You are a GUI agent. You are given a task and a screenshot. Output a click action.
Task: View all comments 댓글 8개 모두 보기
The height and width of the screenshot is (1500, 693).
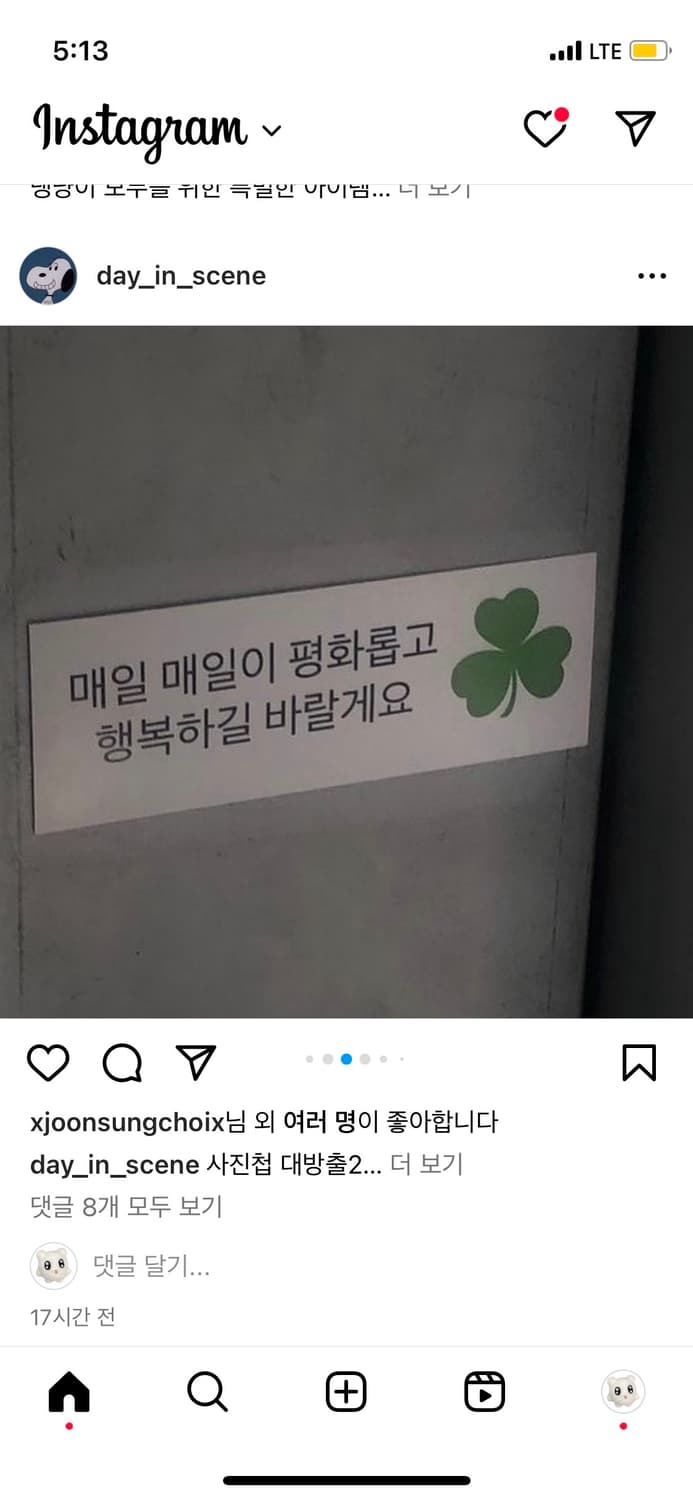[126, 1207]
